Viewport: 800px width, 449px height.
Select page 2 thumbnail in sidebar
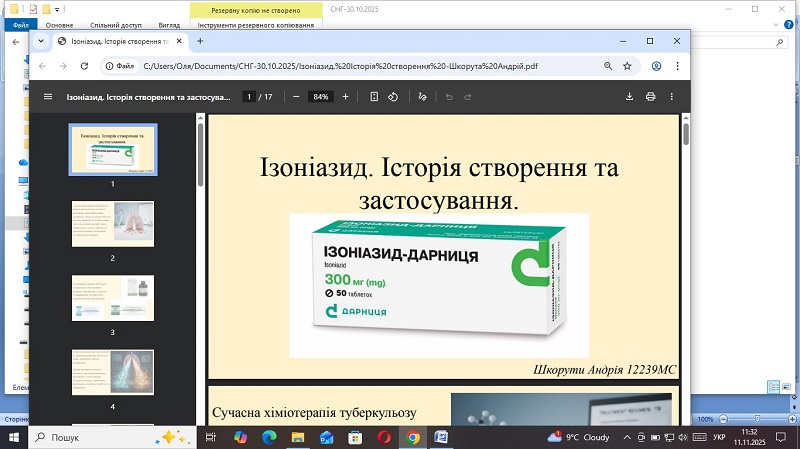112,224
